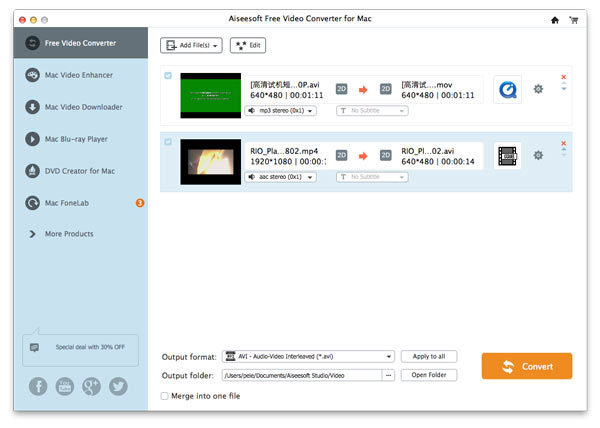Screen dimensions: 600x428
Task: Open Mac Blu-ray Player
Action: pyautogui.click(x=76, y=139)
